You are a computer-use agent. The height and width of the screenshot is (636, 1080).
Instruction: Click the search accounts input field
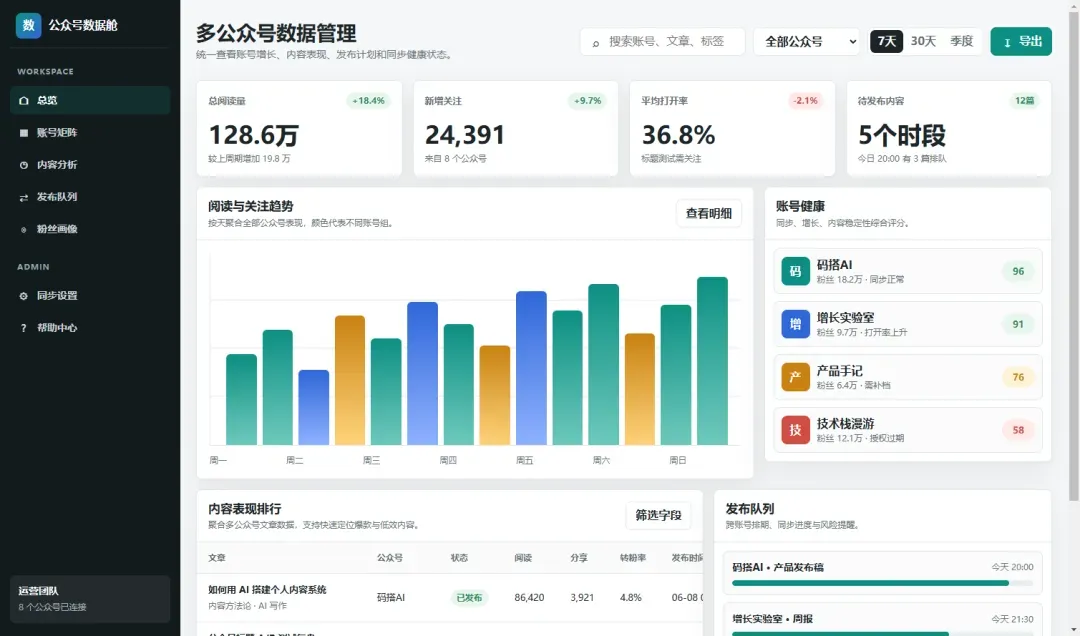[x=663, y=41]
